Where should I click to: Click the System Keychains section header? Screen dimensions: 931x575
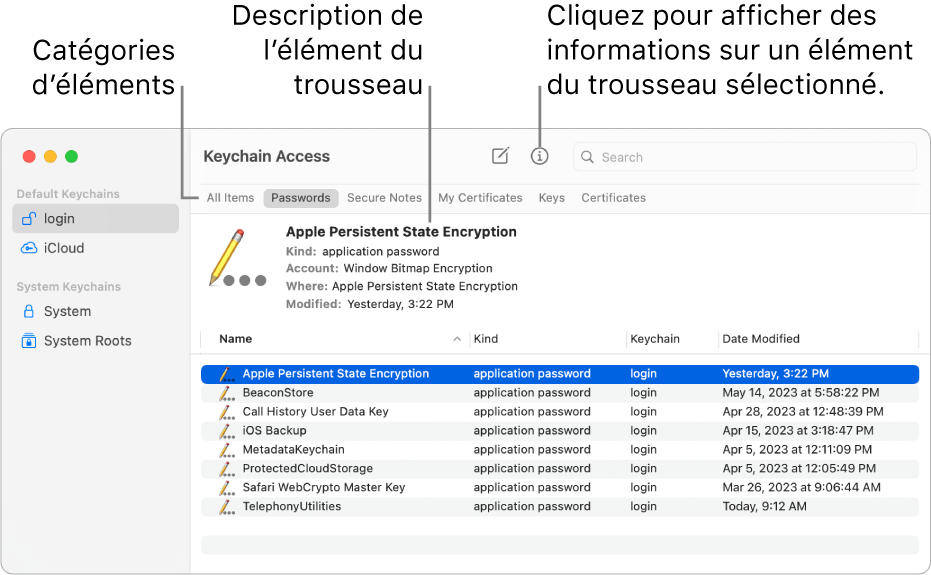coord(69,287)
